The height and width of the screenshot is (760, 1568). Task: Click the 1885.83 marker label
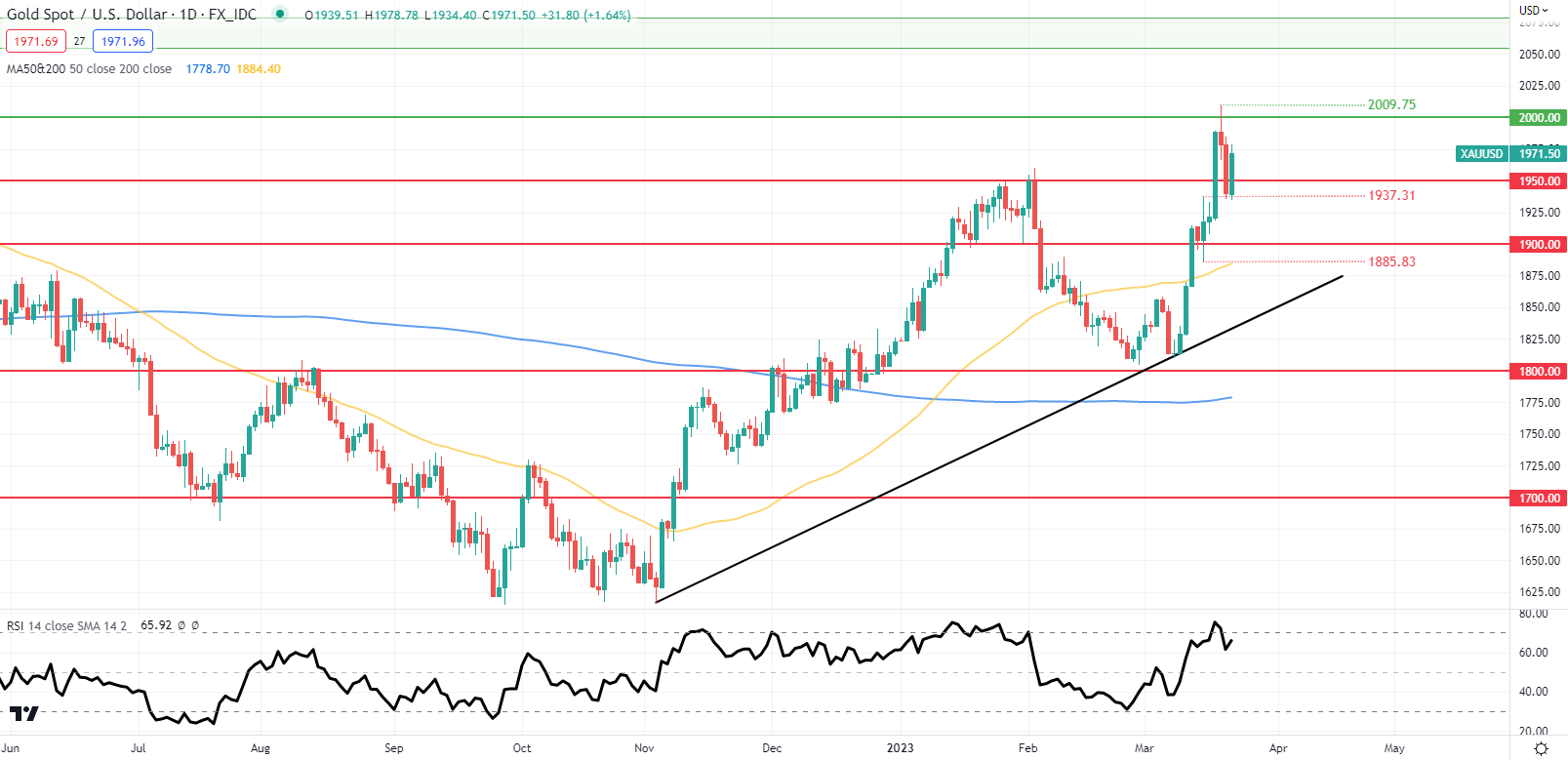pos(1391,261)
